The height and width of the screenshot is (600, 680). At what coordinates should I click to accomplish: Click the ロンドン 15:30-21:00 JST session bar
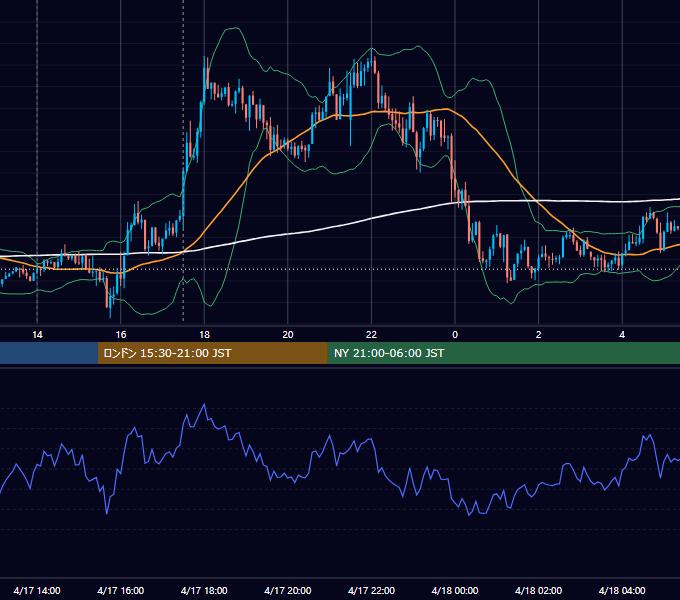pyautogui.click(x=212, y=353)
